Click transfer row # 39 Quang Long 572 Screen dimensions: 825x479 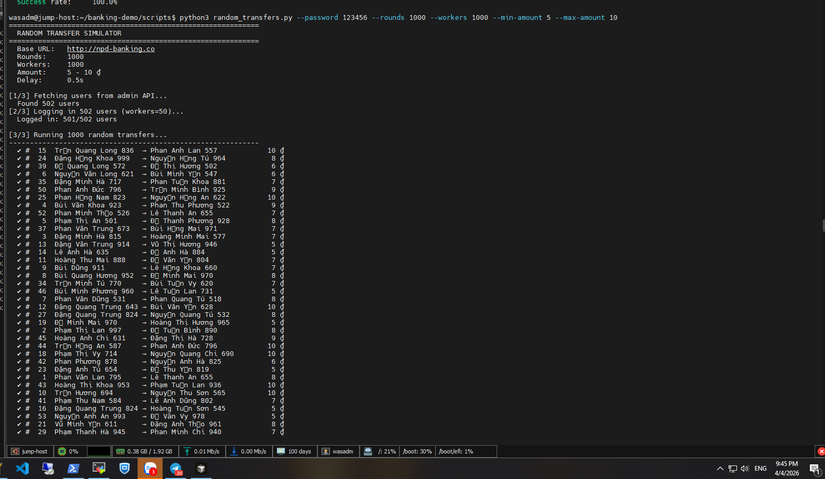point(150,166)
